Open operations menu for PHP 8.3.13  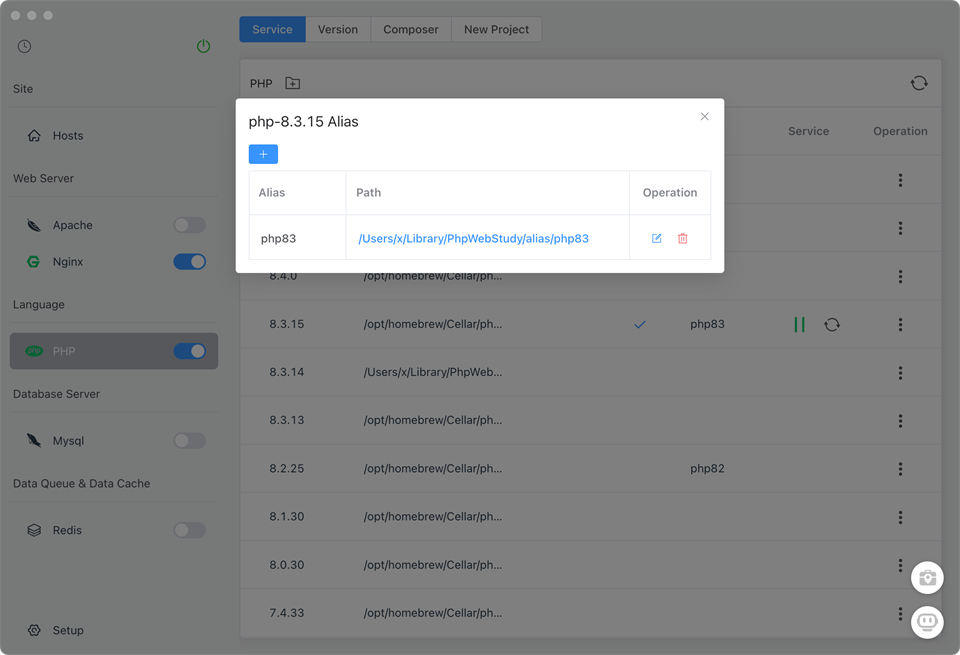[x=900, y=421]
